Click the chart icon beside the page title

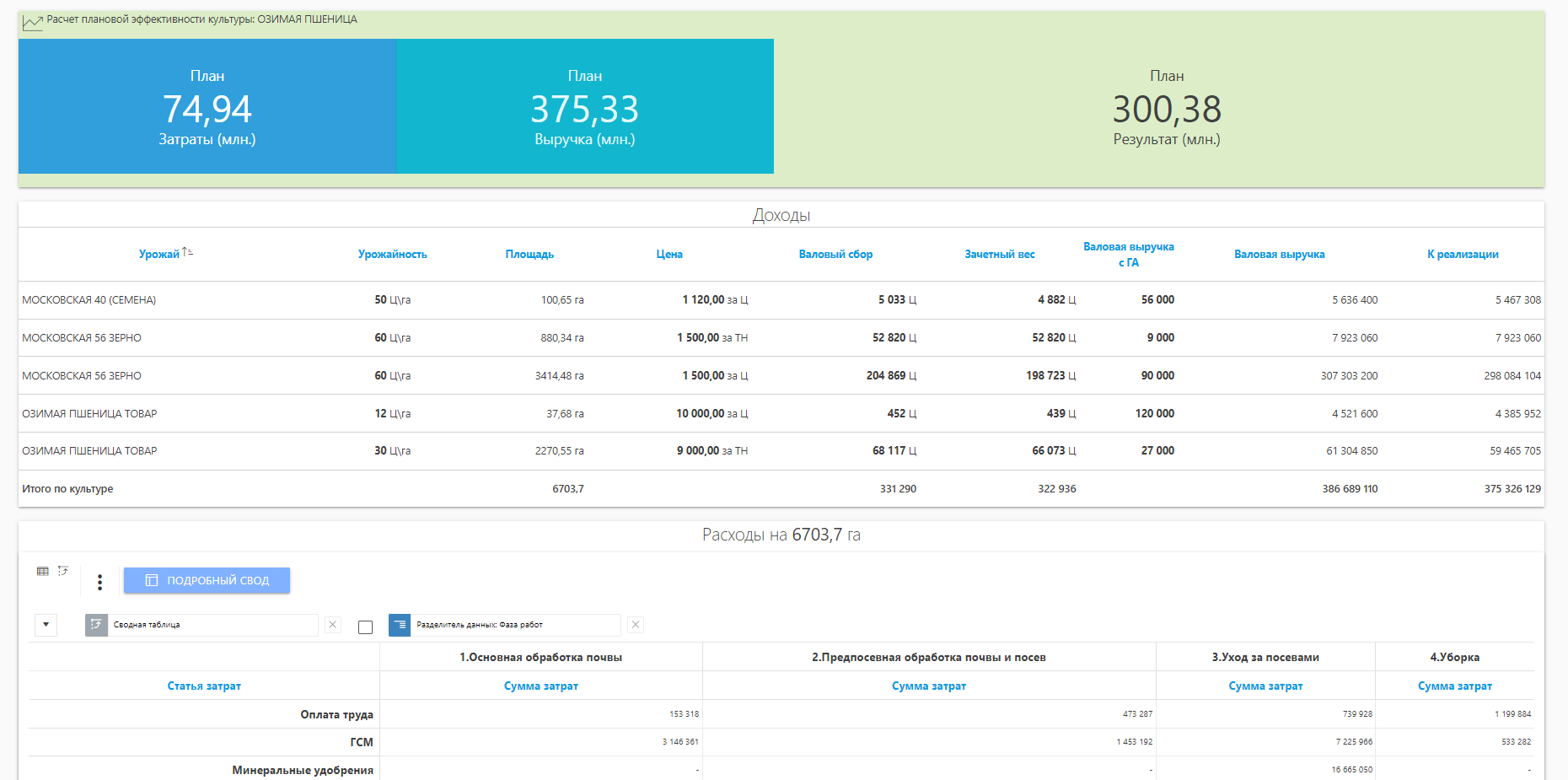click(32, 22)
